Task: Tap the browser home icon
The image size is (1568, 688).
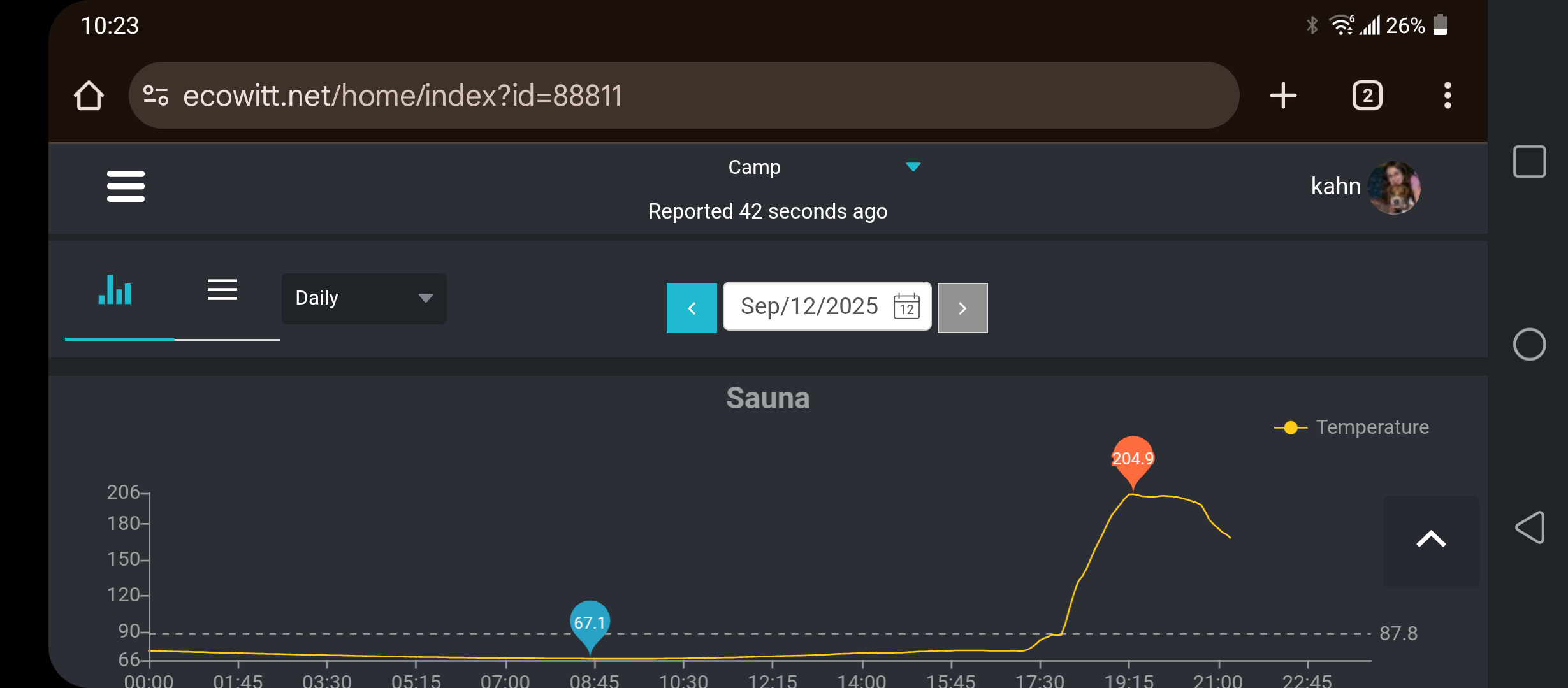Action: pyautogui.click(x=89, y=96)
